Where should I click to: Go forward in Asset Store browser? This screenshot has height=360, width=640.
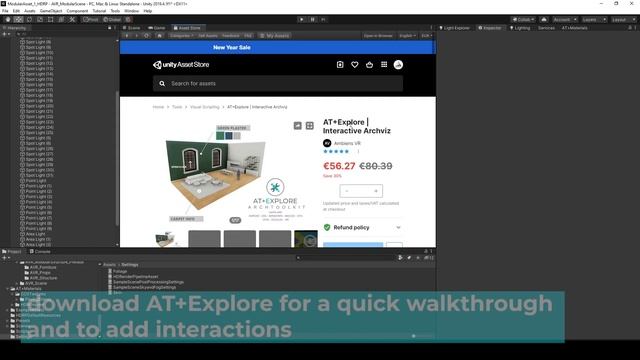click(x=137, y=36)
